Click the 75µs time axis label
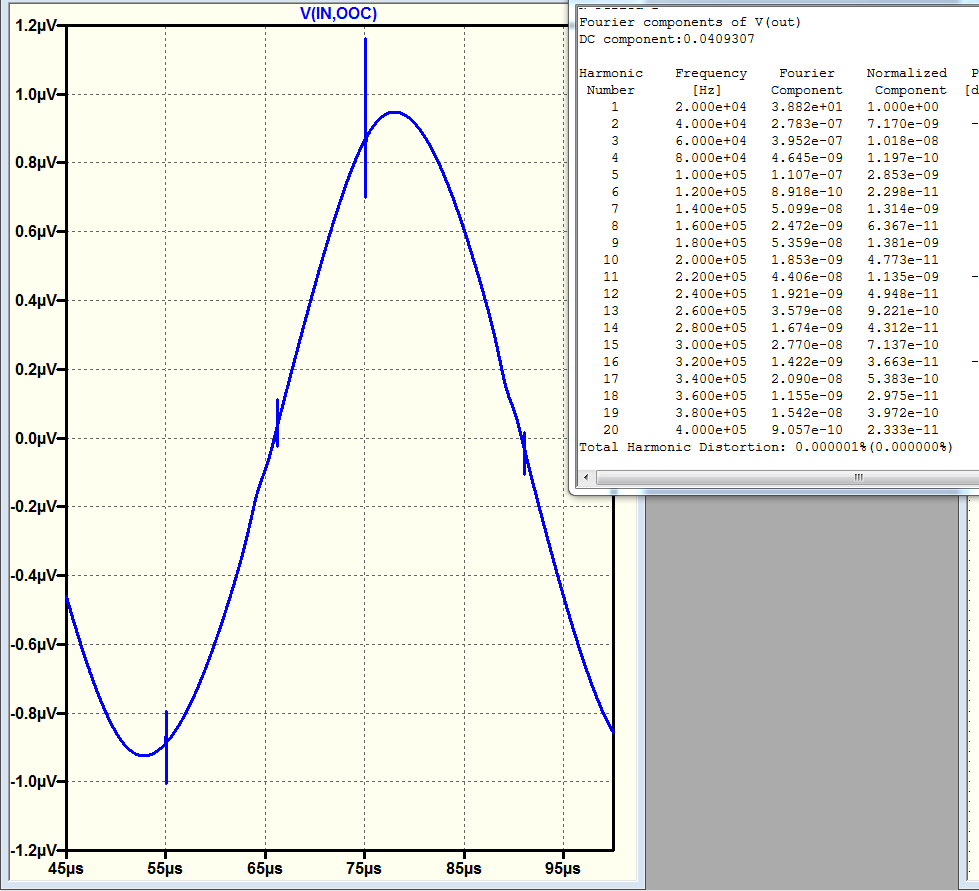The width and height of the screenshot is (979, 891). 364,869
